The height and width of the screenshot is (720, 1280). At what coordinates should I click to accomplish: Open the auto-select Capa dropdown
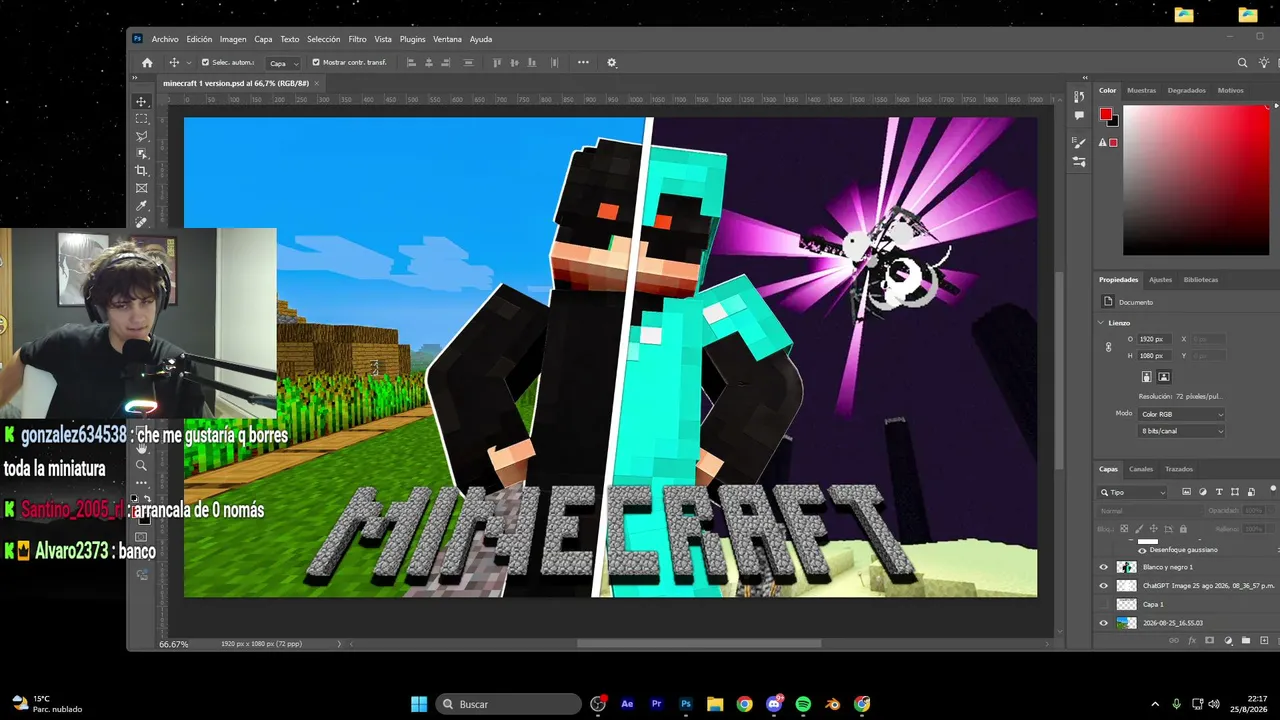284,63
